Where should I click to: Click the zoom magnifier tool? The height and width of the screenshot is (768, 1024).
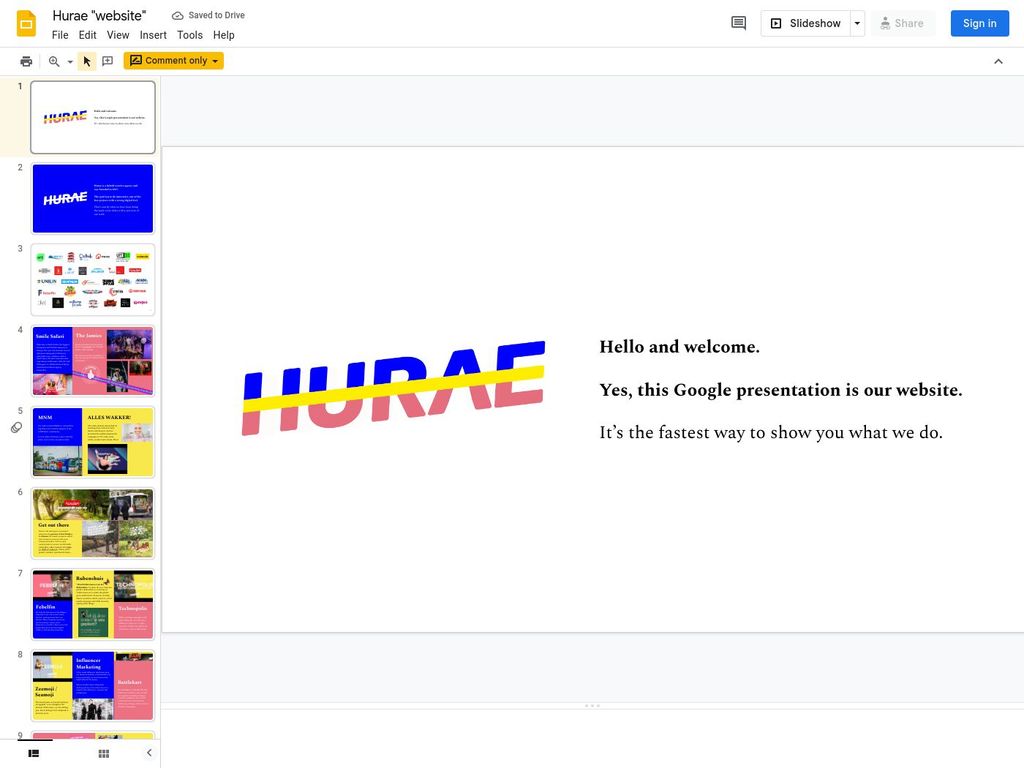point(54,61)
